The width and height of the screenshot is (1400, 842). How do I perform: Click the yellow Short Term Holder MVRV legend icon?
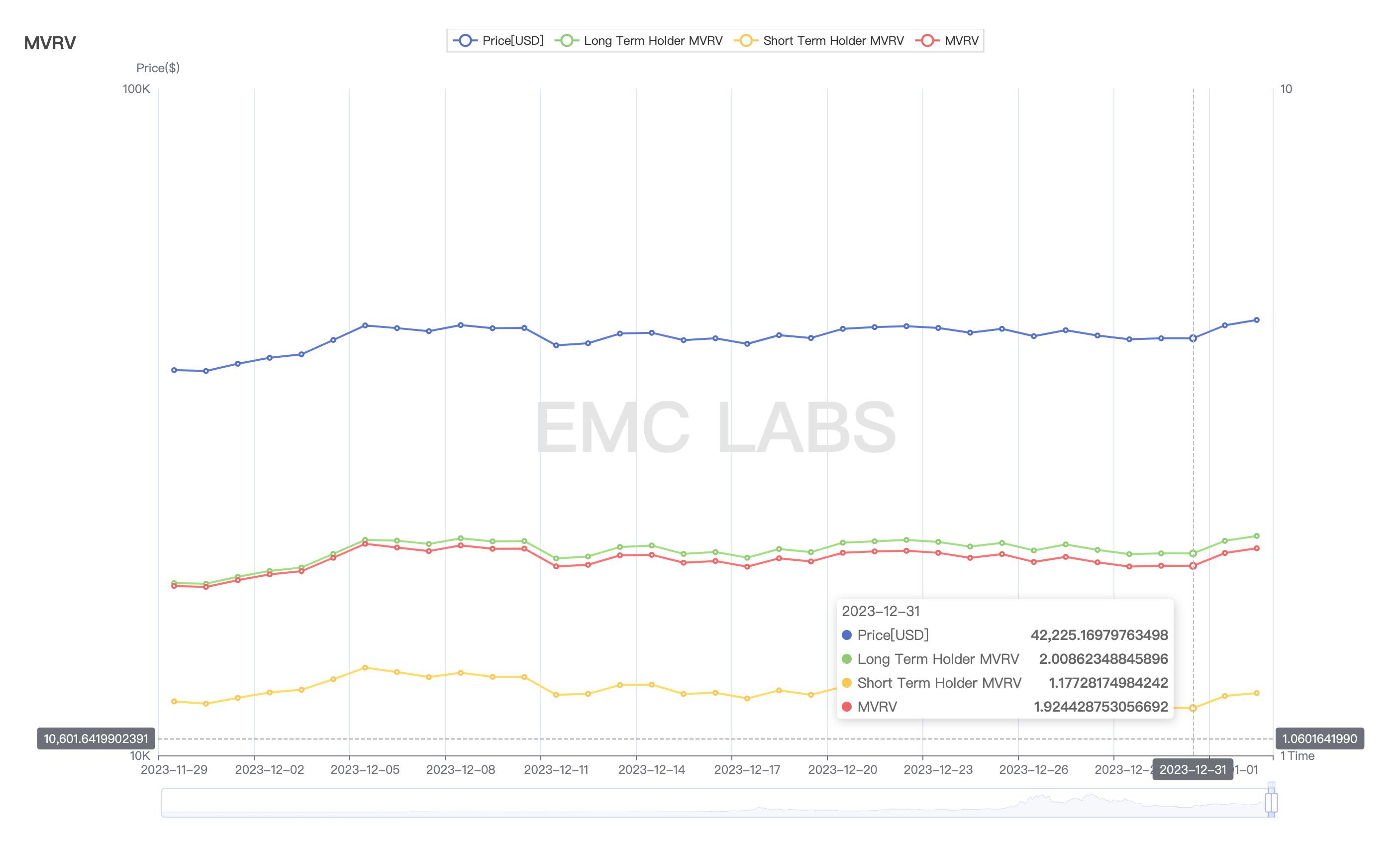coord(745,40)
